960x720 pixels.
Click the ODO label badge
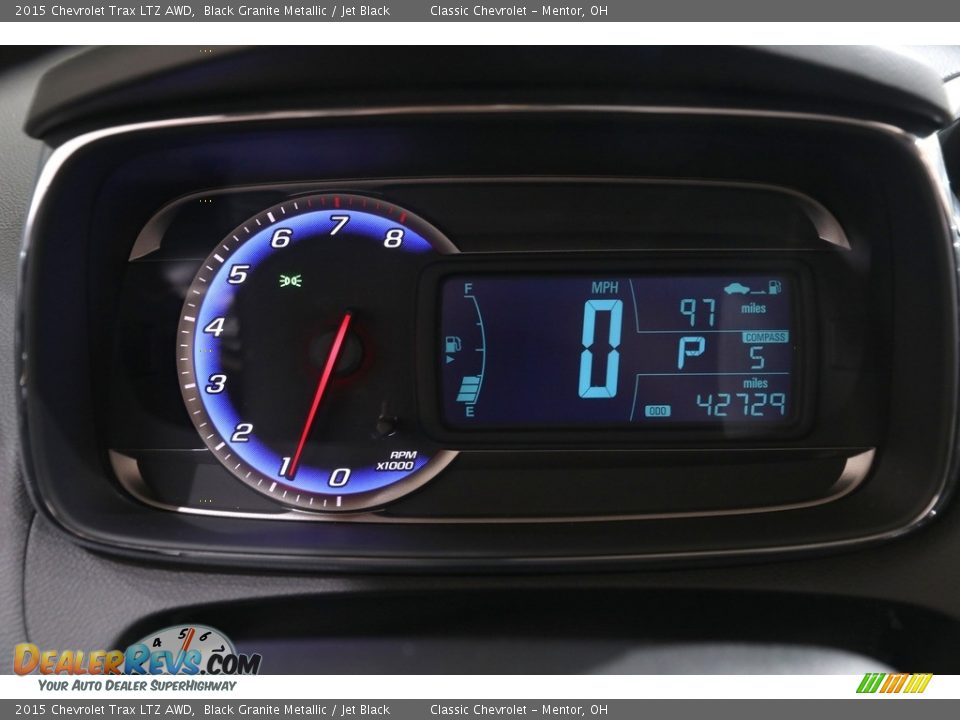point(658,411)
